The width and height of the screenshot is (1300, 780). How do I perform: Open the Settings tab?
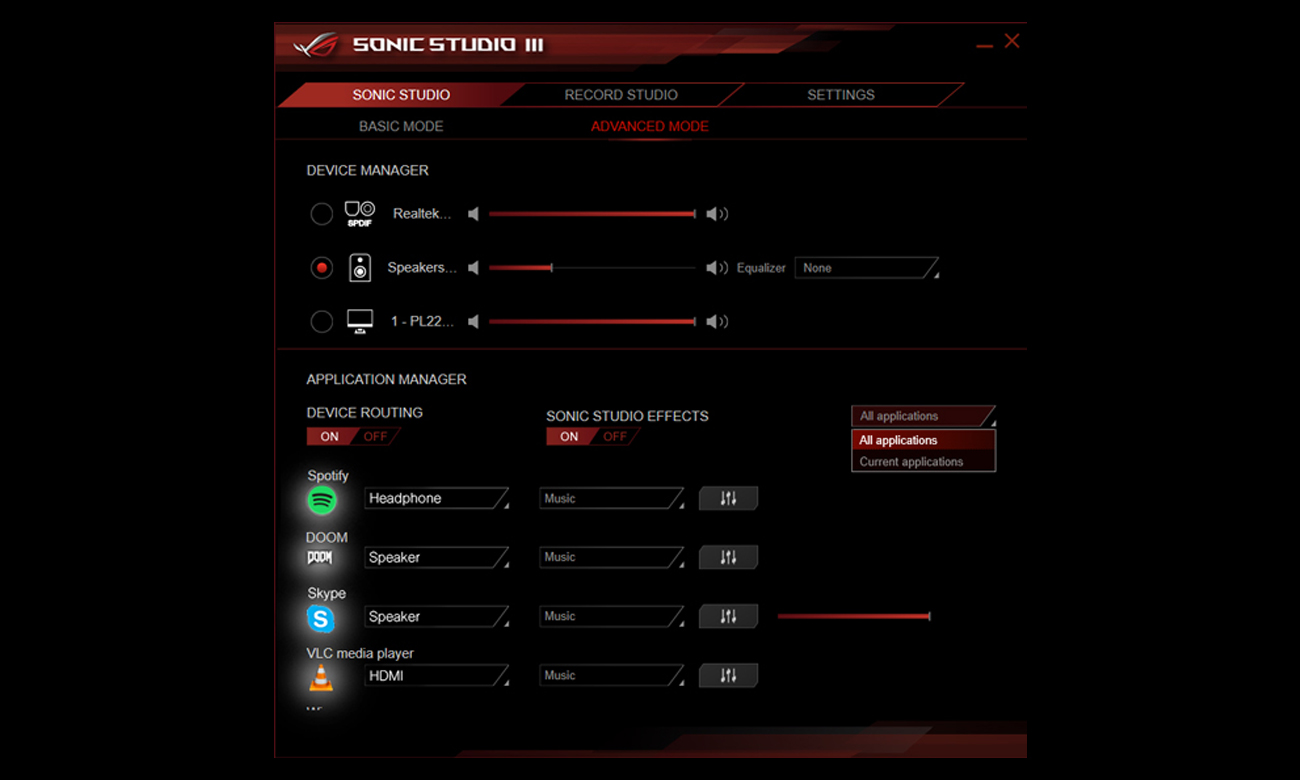(841, 95)
